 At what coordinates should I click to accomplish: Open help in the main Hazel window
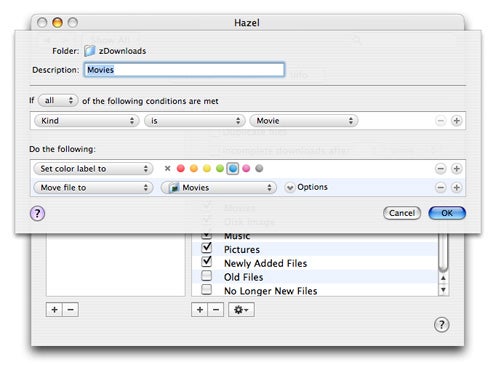pos(442,324)
